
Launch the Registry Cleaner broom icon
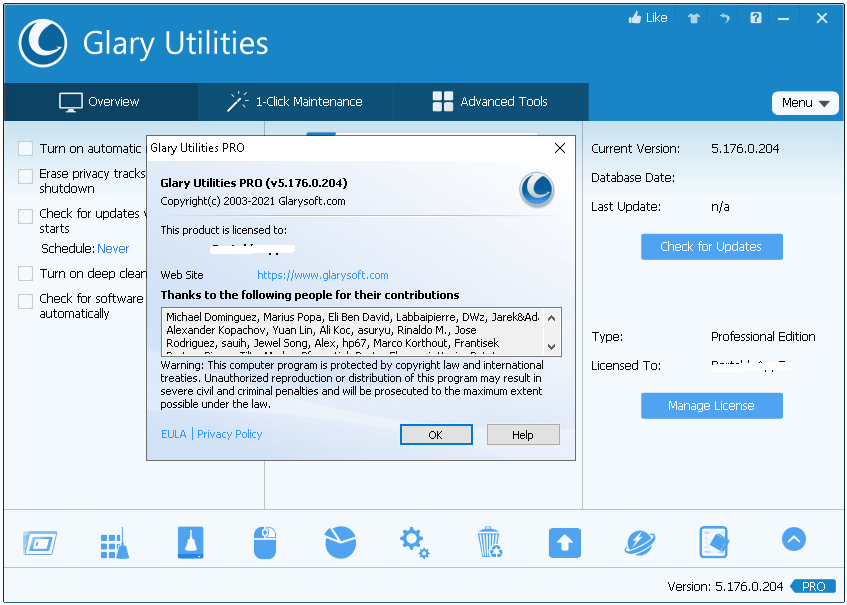pos(115,542)
